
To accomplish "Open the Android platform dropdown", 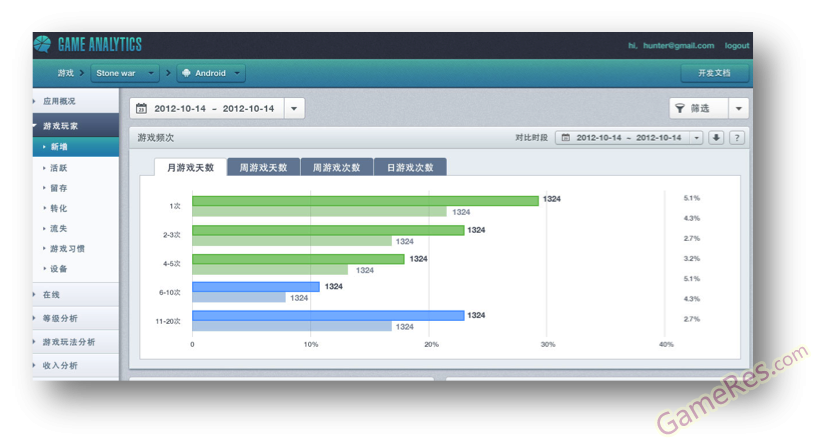I will (x=211, y=73).
